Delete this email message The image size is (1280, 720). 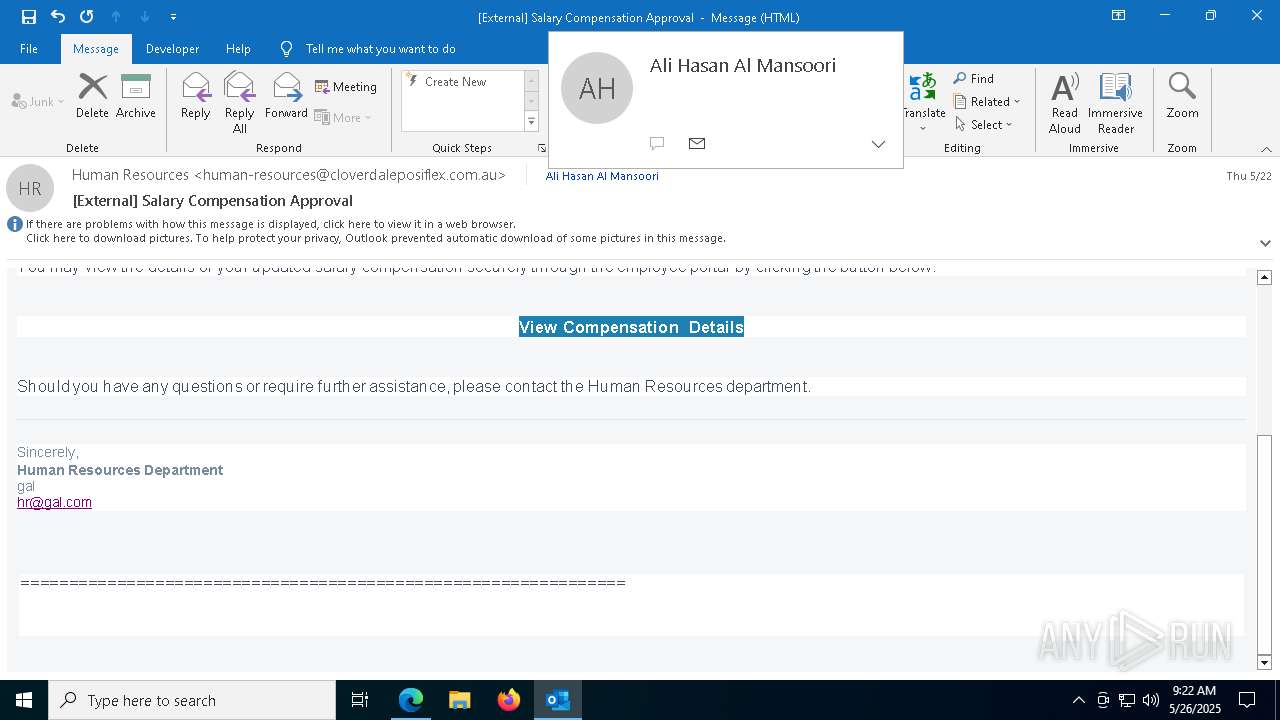click(92, 97)
